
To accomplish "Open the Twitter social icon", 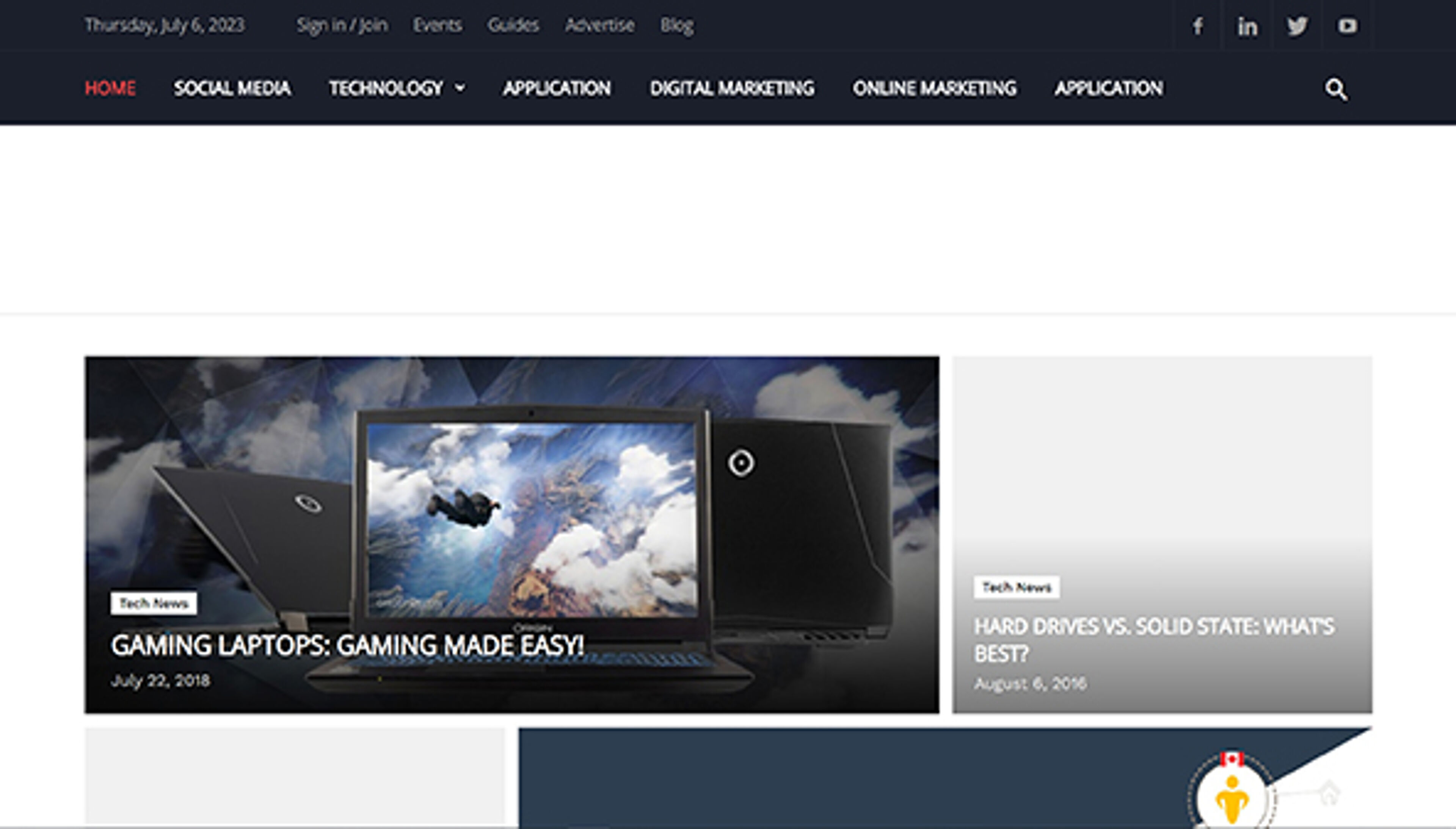I will coord(1297,26).
